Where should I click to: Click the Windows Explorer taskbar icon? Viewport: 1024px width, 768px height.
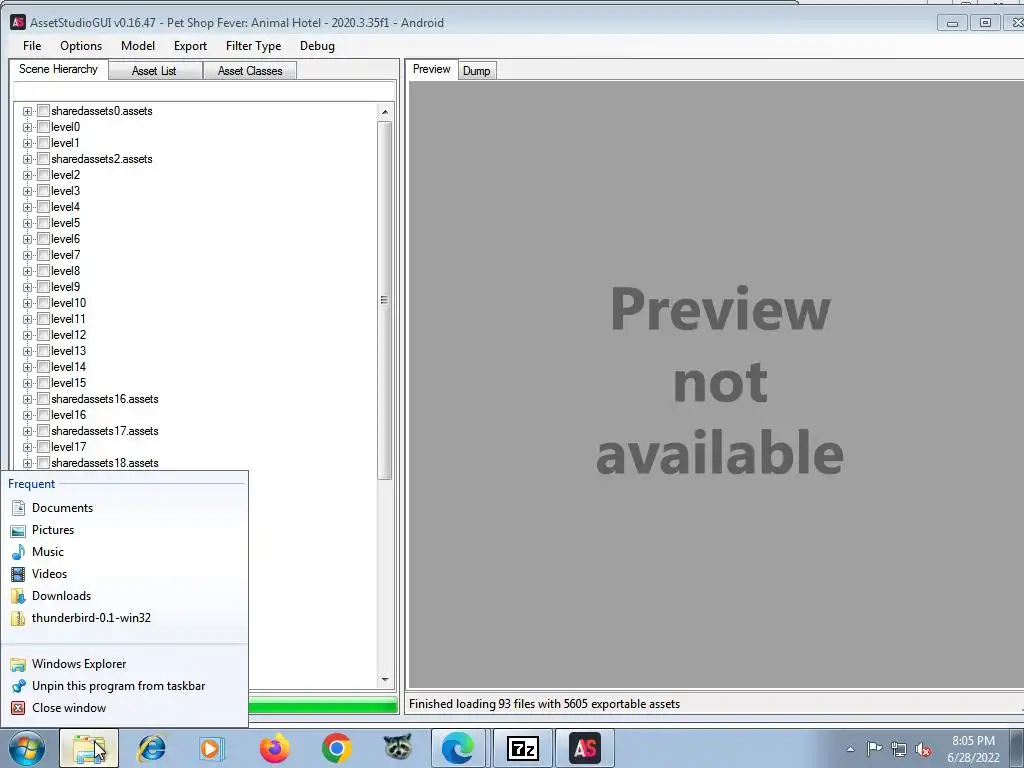[89, 748]
